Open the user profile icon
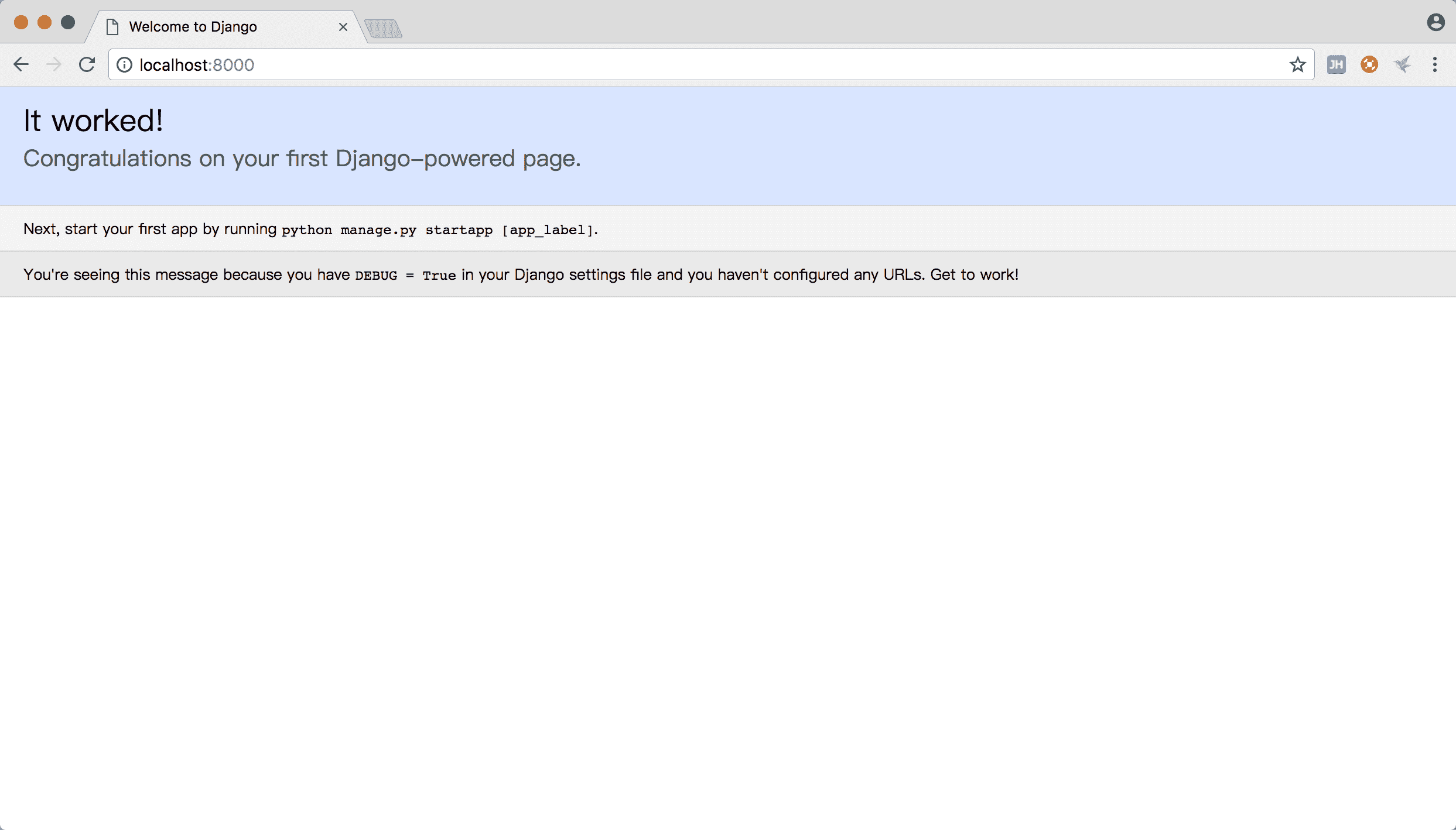 point(1436,22)
